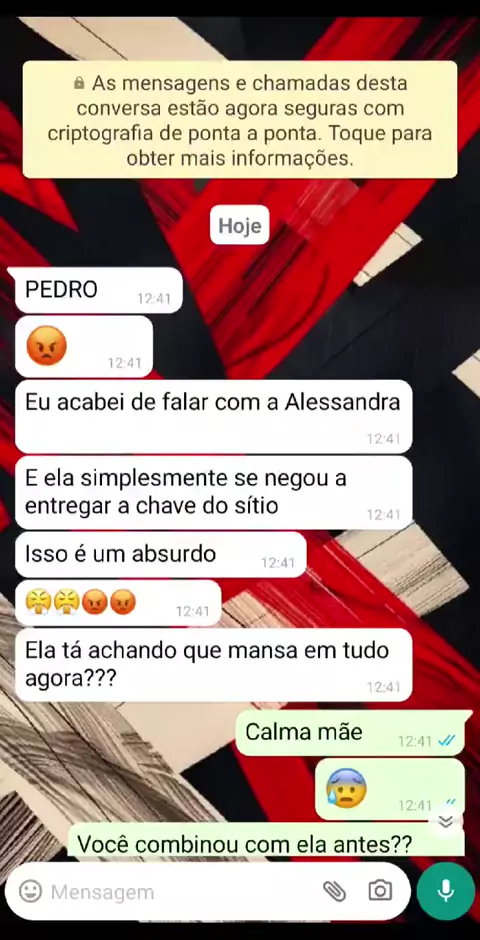Open the camera icon in message bar
Image resolution: width=480 pixels, height=940 pixels.
coord(380,891)
